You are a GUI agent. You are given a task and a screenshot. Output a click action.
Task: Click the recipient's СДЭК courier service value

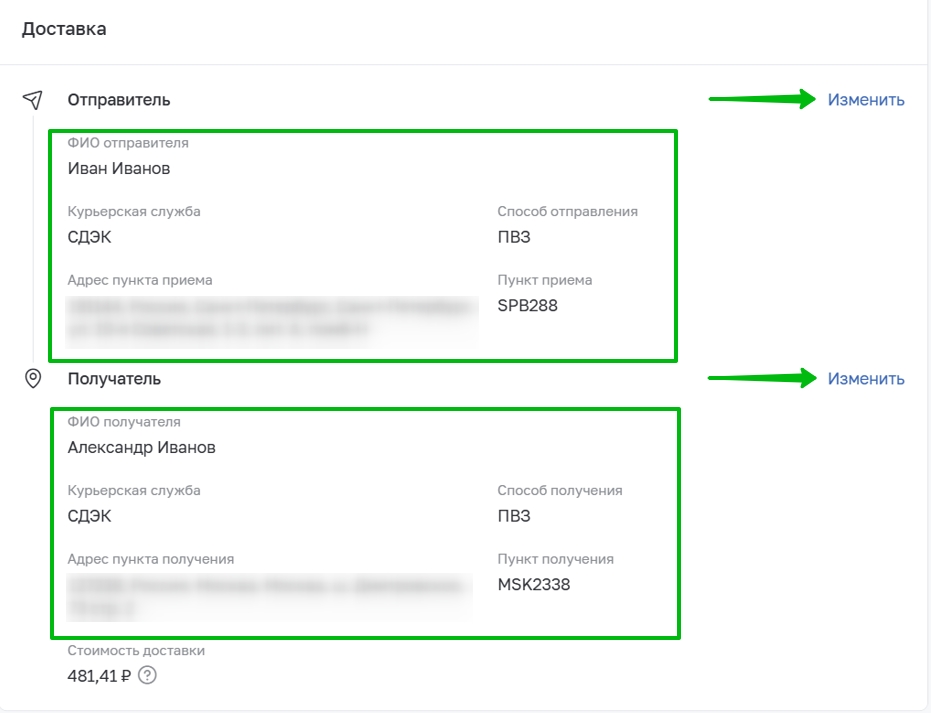click(x=89, y=516)
